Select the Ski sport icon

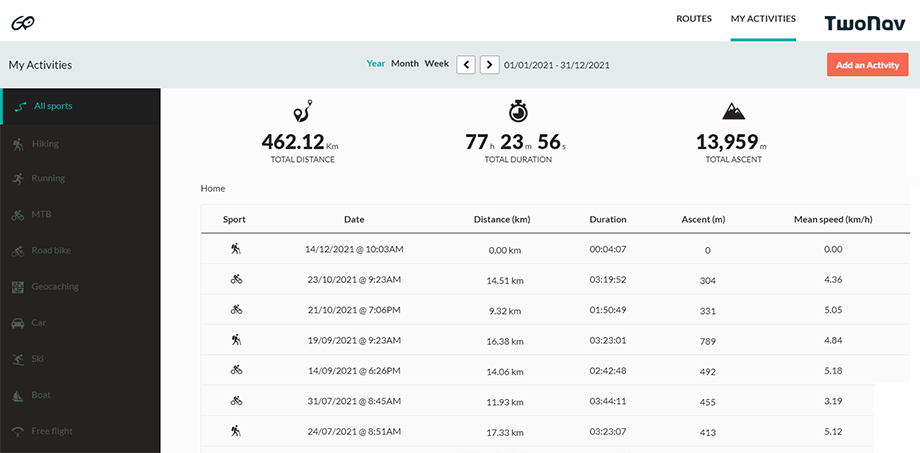(x=18, y=359)
